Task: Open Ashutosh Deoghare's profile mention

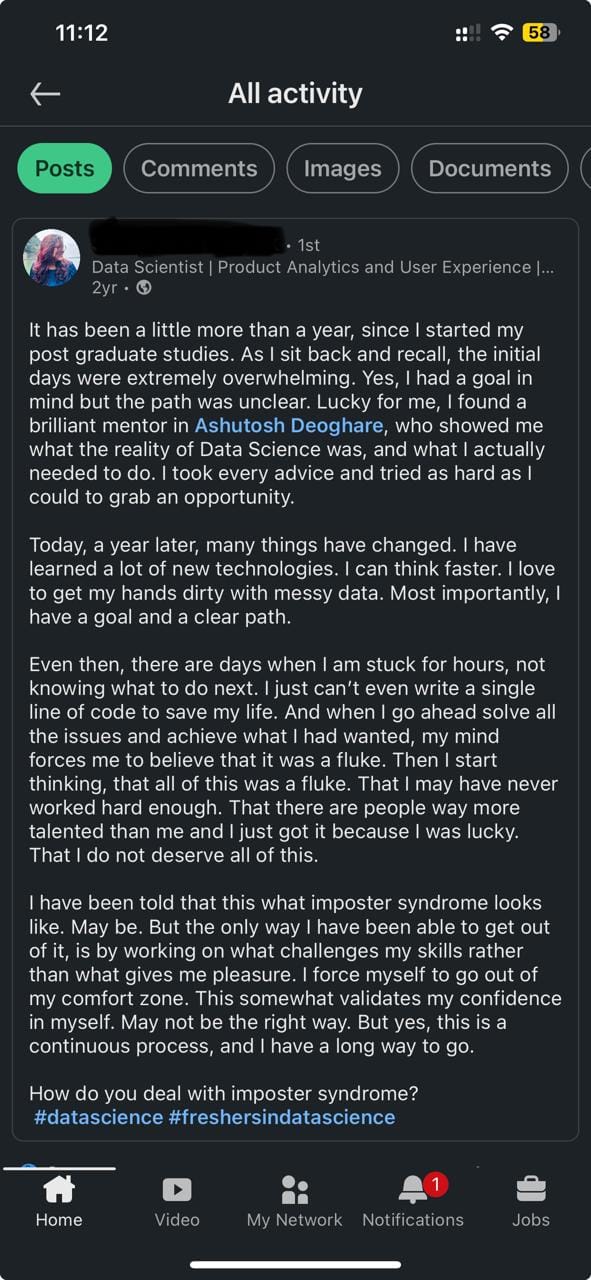Action: click(x=289, y=425)
